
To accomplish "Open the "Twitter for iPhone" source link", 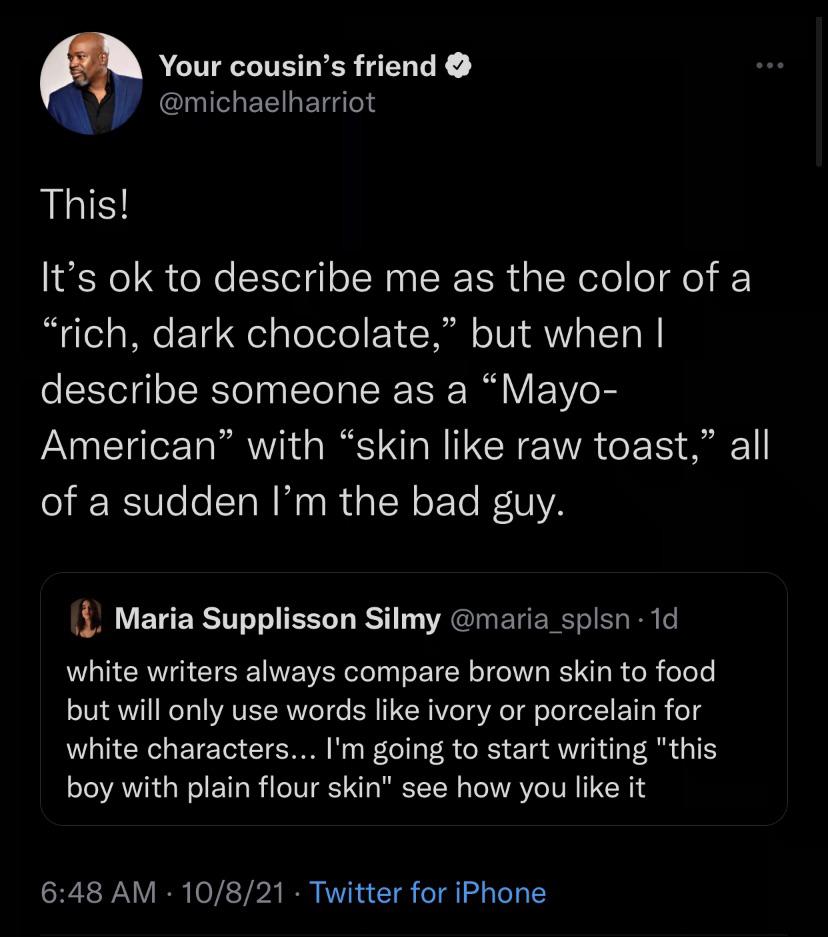I will point(428,892).
